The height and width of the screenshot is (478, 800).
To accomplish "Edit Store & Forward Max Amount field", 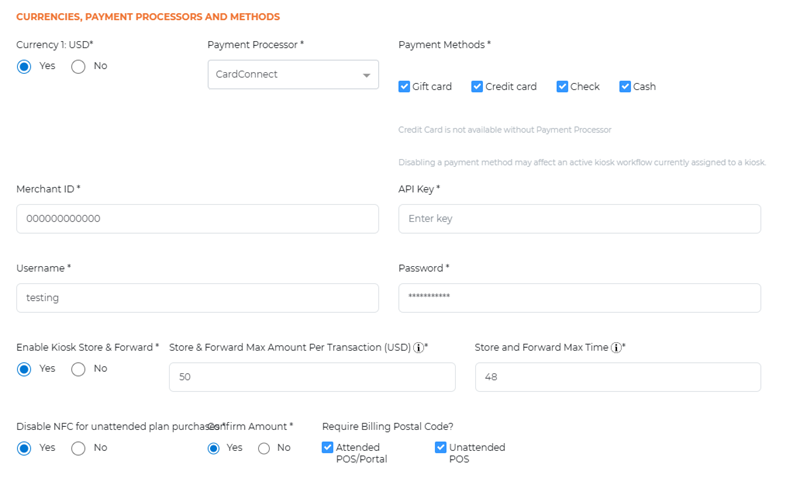I will click(312, 377).
